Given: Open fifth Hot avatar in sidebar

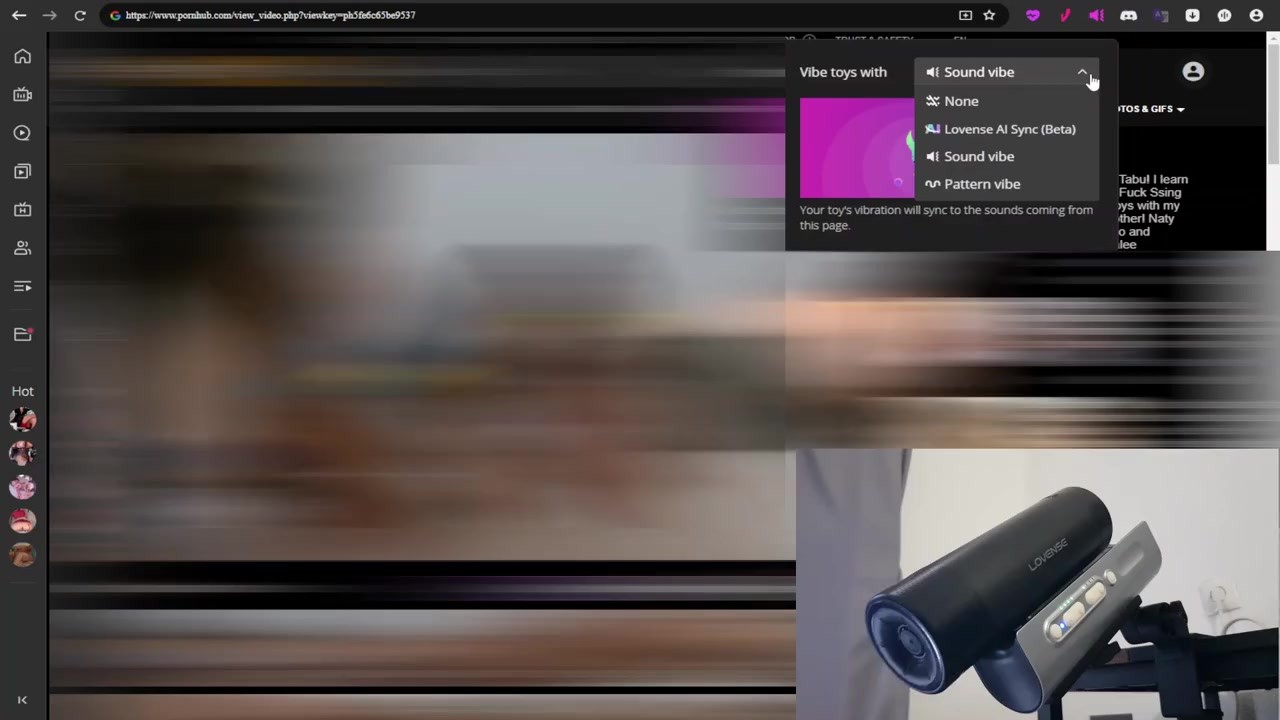Looking at the screenshot, I should [22, 554].
